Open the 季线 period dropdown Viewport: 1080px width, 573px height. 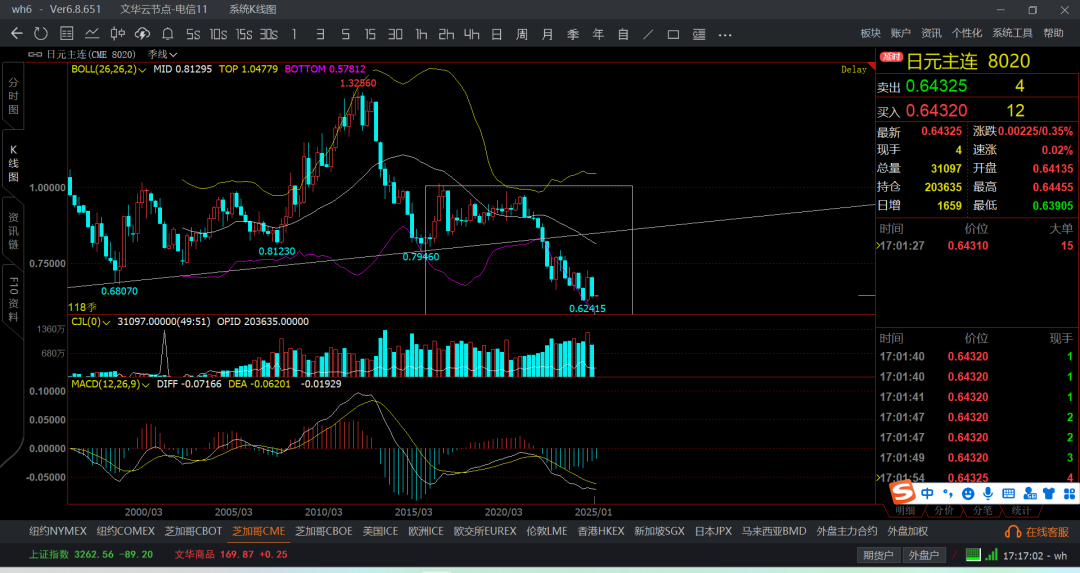(163, 54)
